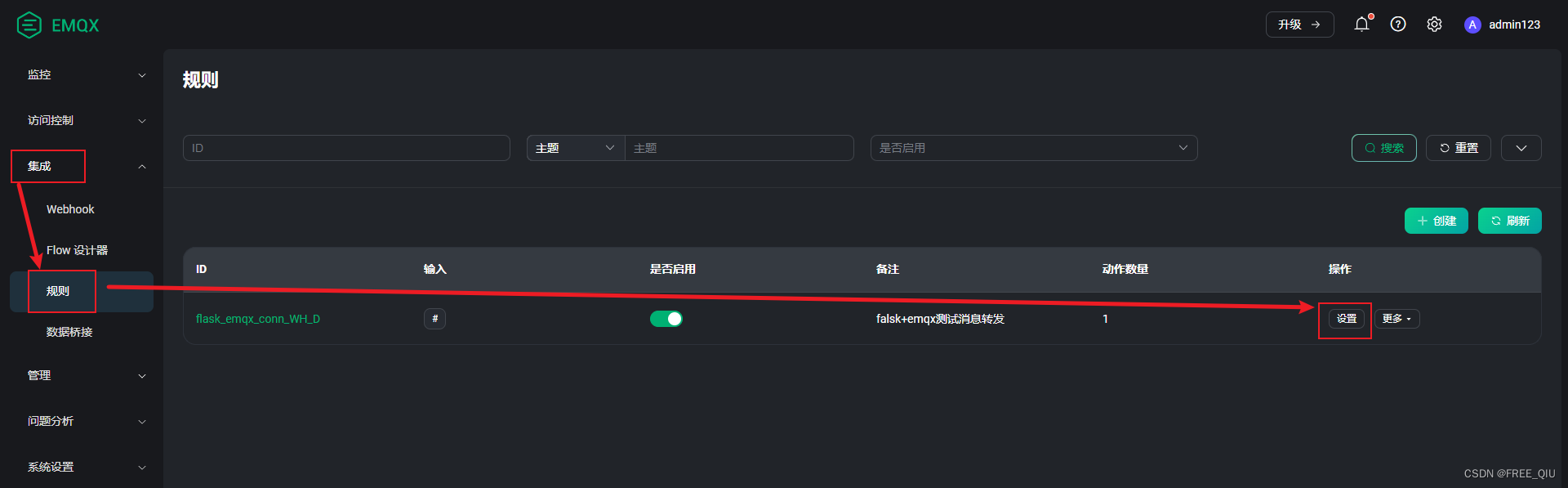
Task: Click the 升级 upgrade button
Action: point(1299,25)
